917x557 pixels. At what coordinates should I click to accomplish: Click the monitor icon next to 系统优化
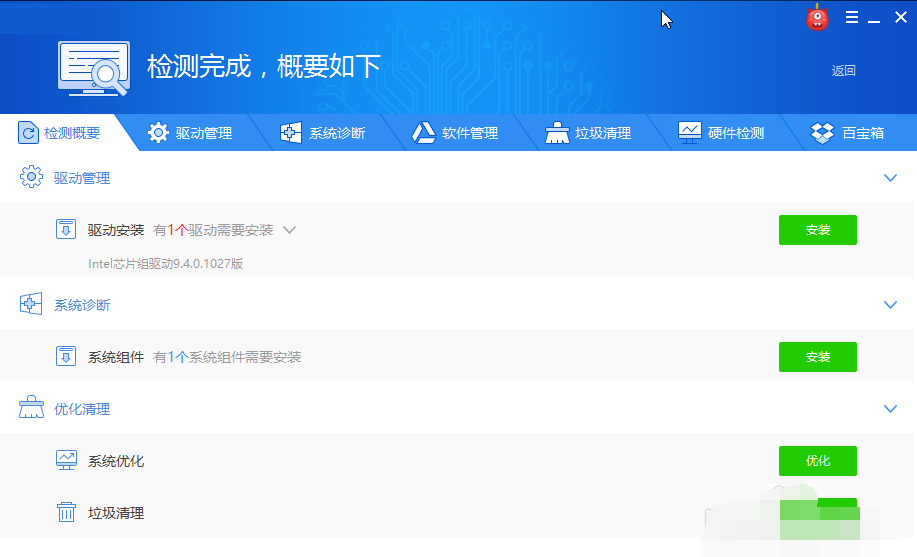(x=66, y=461)
